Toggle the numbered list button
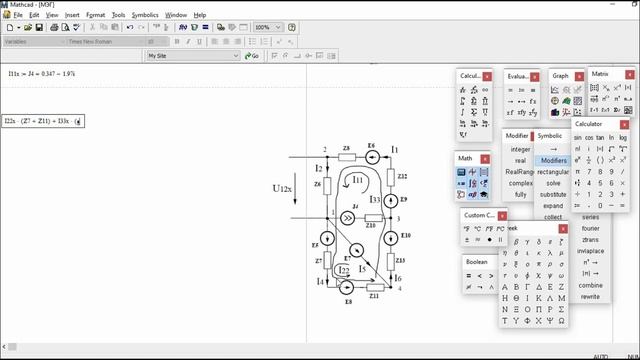Image resolution: width=640 pixels, height=360 pixels. (x=264, y=42)
